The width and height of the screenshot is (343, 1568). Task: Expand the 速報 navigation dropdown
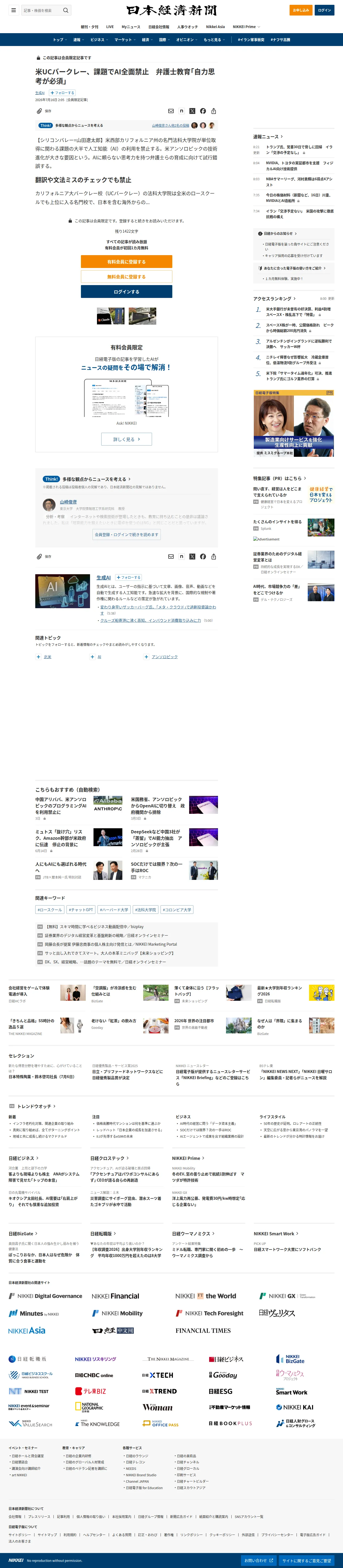pyautogui.click(x=79, y=40)
